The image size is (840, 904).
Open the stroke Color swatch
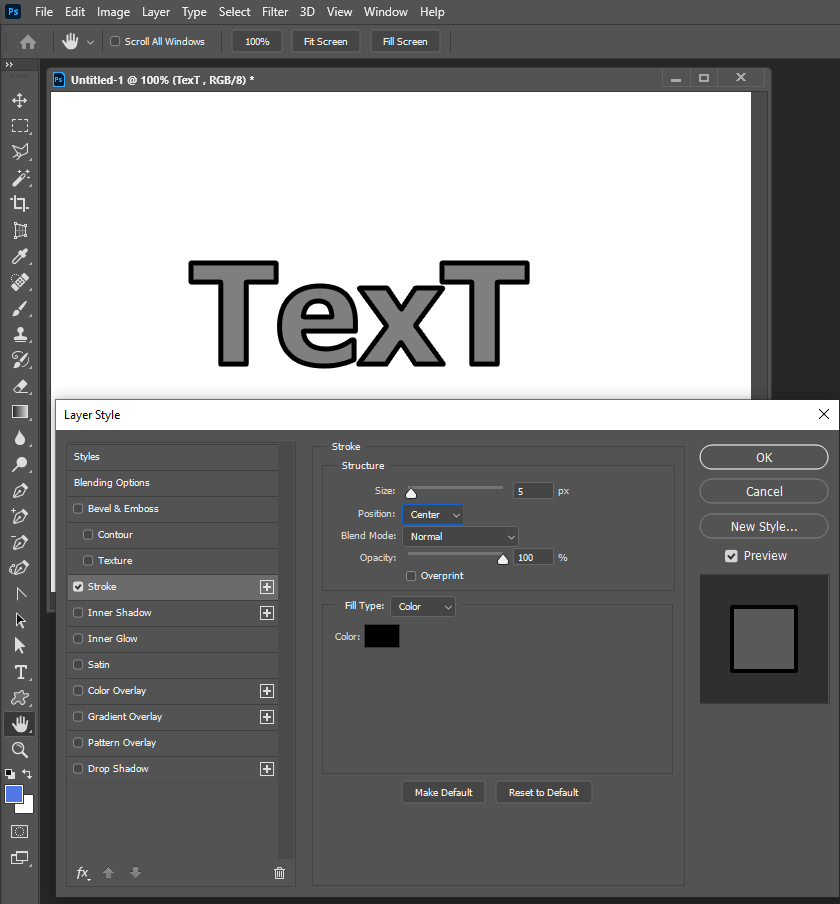click(381, 635)
